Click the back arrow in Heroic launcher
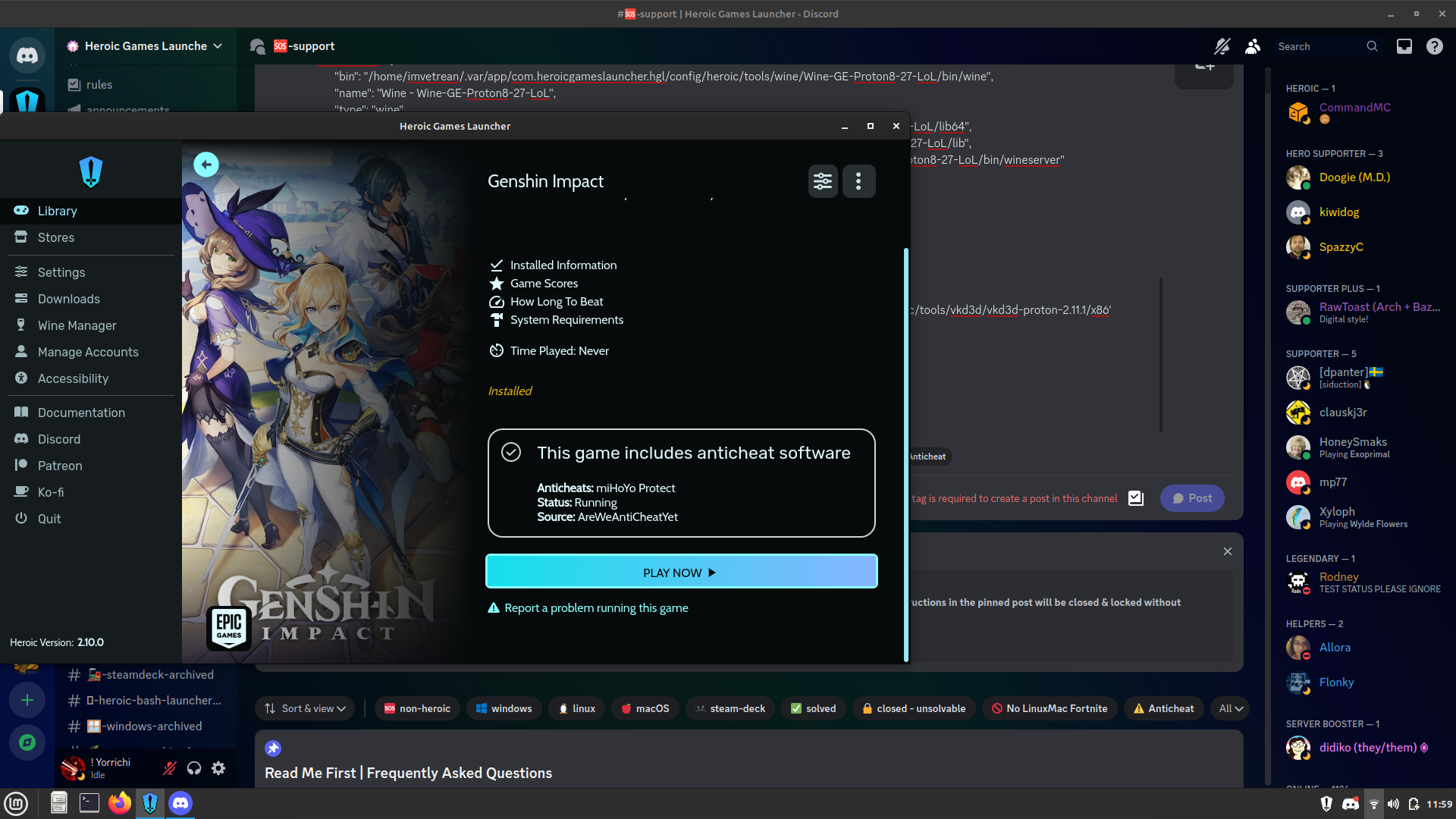1456x819 pixels. tap(206, 165)
